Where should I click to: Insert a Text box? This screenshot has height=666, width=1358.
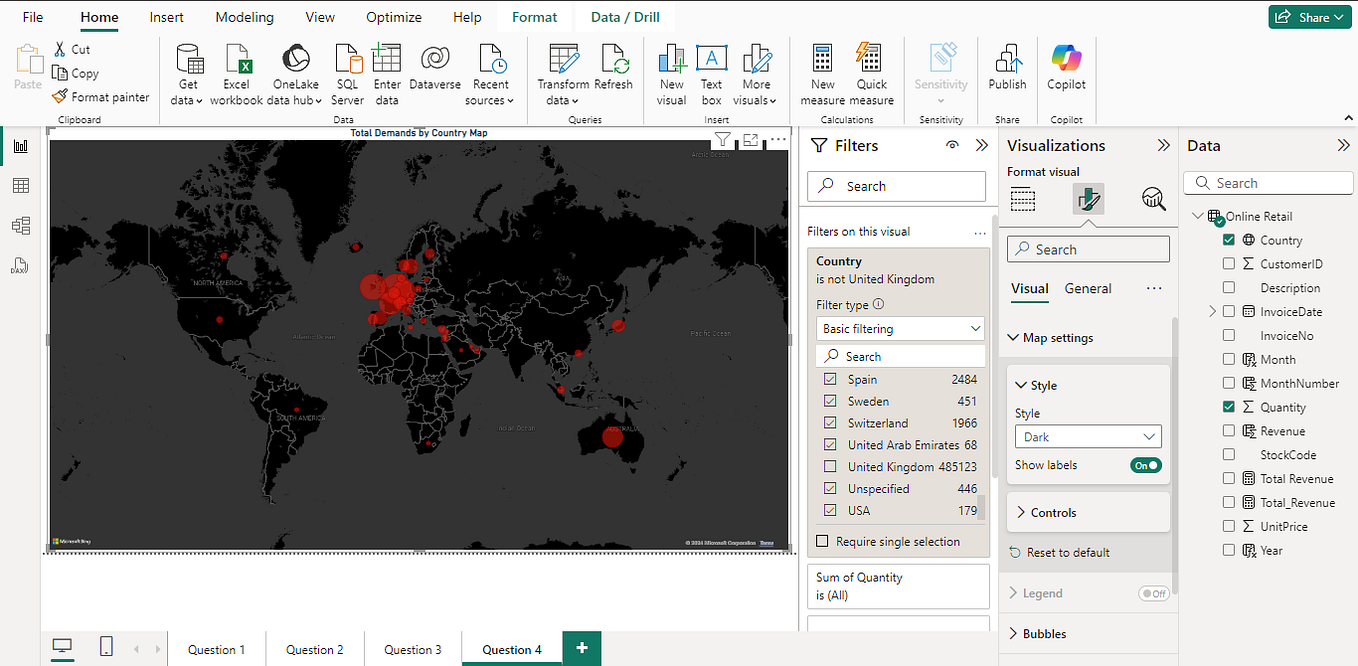[x=711, y=61]
